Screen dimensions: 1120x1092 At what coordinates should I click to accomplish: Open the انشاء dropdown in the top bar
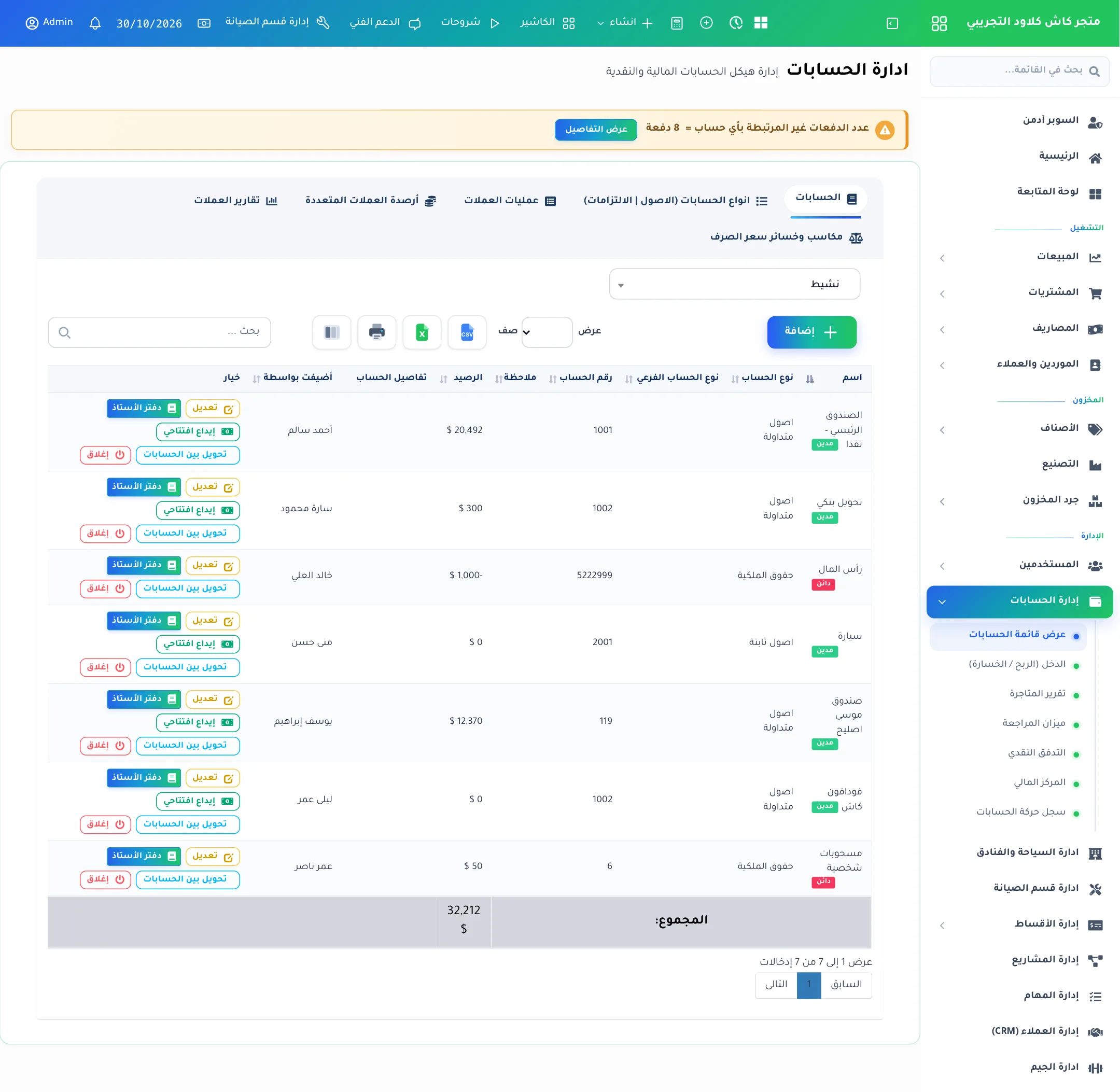coord(624,22)
